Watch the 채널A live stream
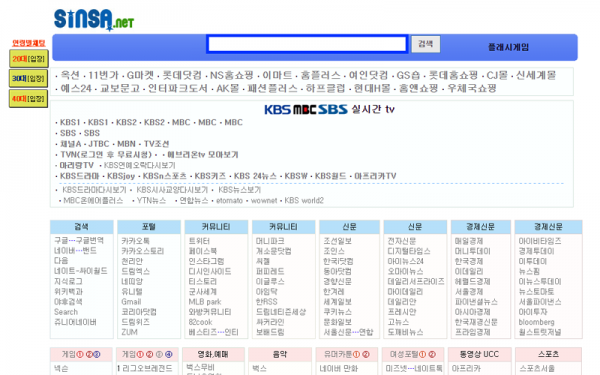Image resolution: width=600 pixels, height=375 pixels. (70, 144)
